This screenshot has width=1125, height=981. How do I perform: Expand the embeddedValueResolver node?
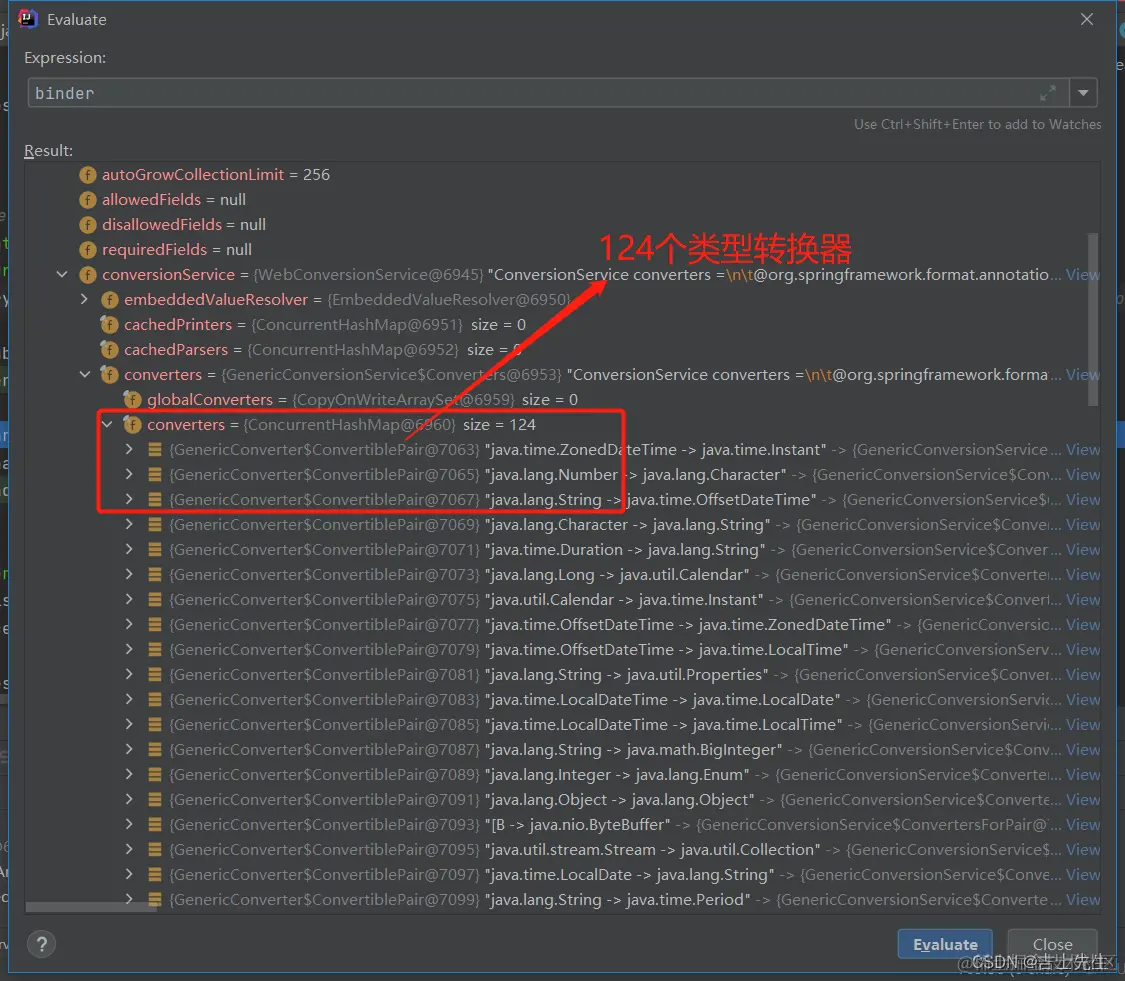[84, 299]
